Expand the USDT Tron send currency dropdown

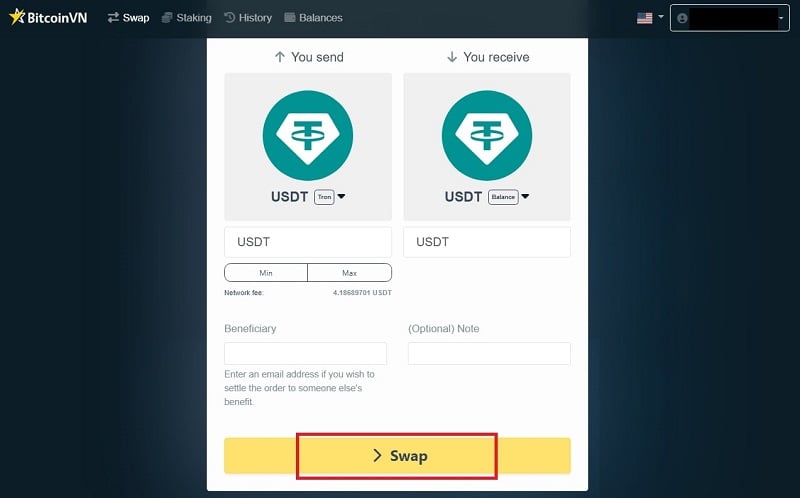(x=341, y=196)
